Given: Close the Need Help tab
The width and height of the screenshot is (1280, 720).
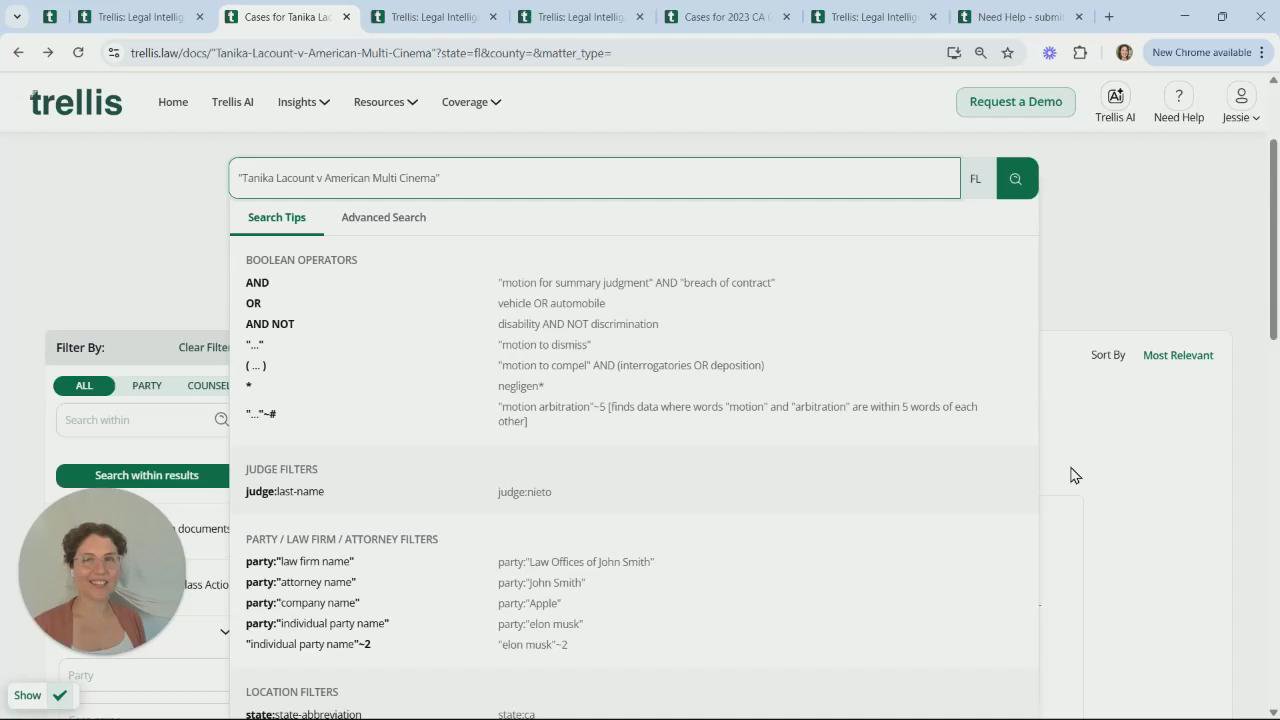Looking at the screenshot, I should (x=1078, y=17).
